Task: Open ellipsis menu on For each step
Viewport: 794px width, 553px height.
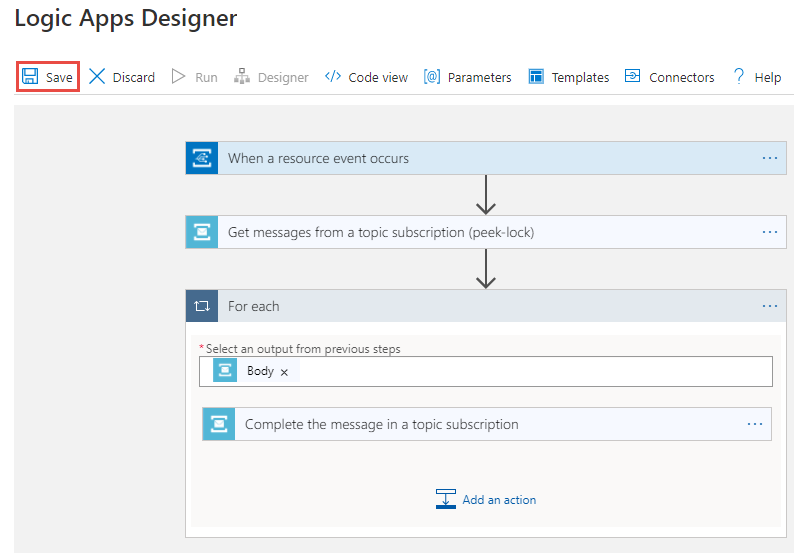Action: click(769, 306)
